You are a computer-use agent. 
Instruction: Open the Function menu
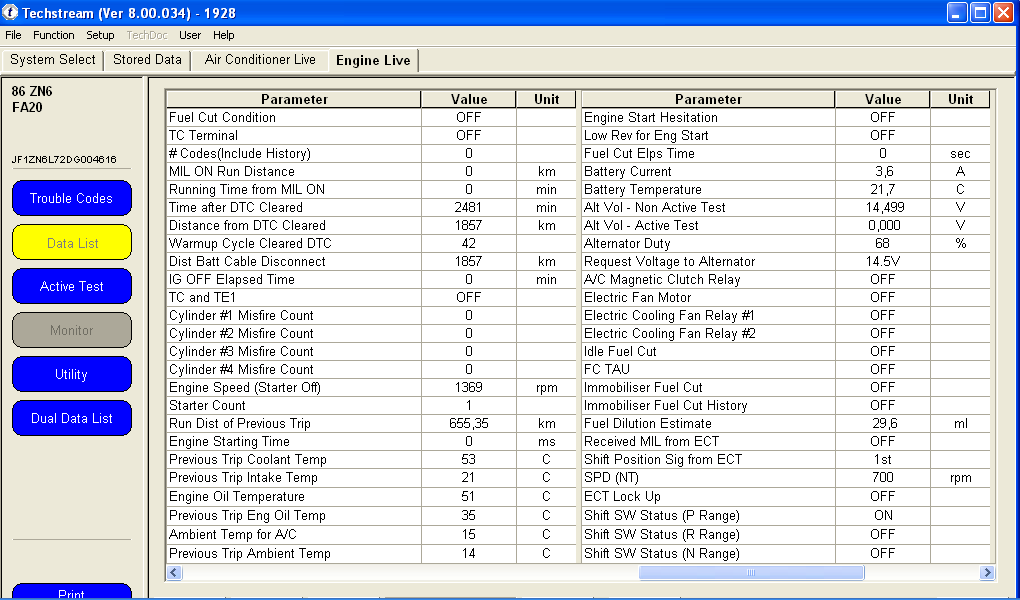pos(54,35)
